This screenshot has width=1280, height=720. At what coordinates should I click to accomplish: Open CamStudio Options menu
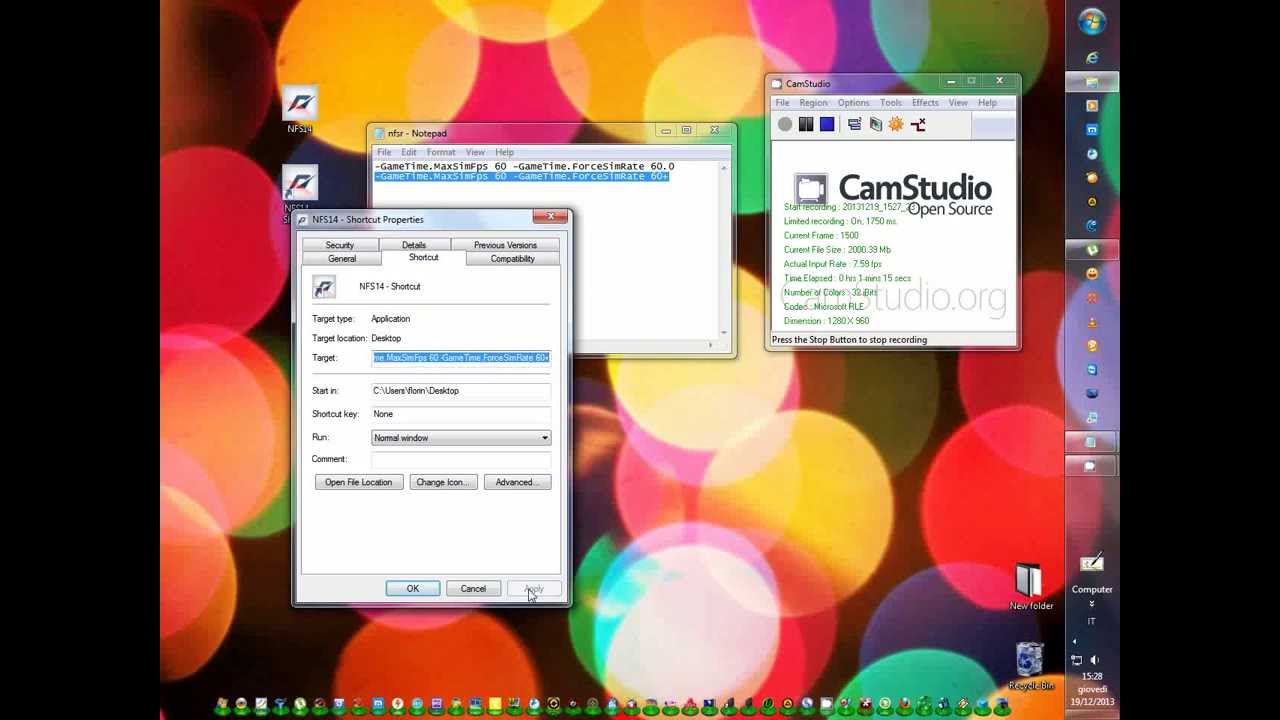click(853, 103)
